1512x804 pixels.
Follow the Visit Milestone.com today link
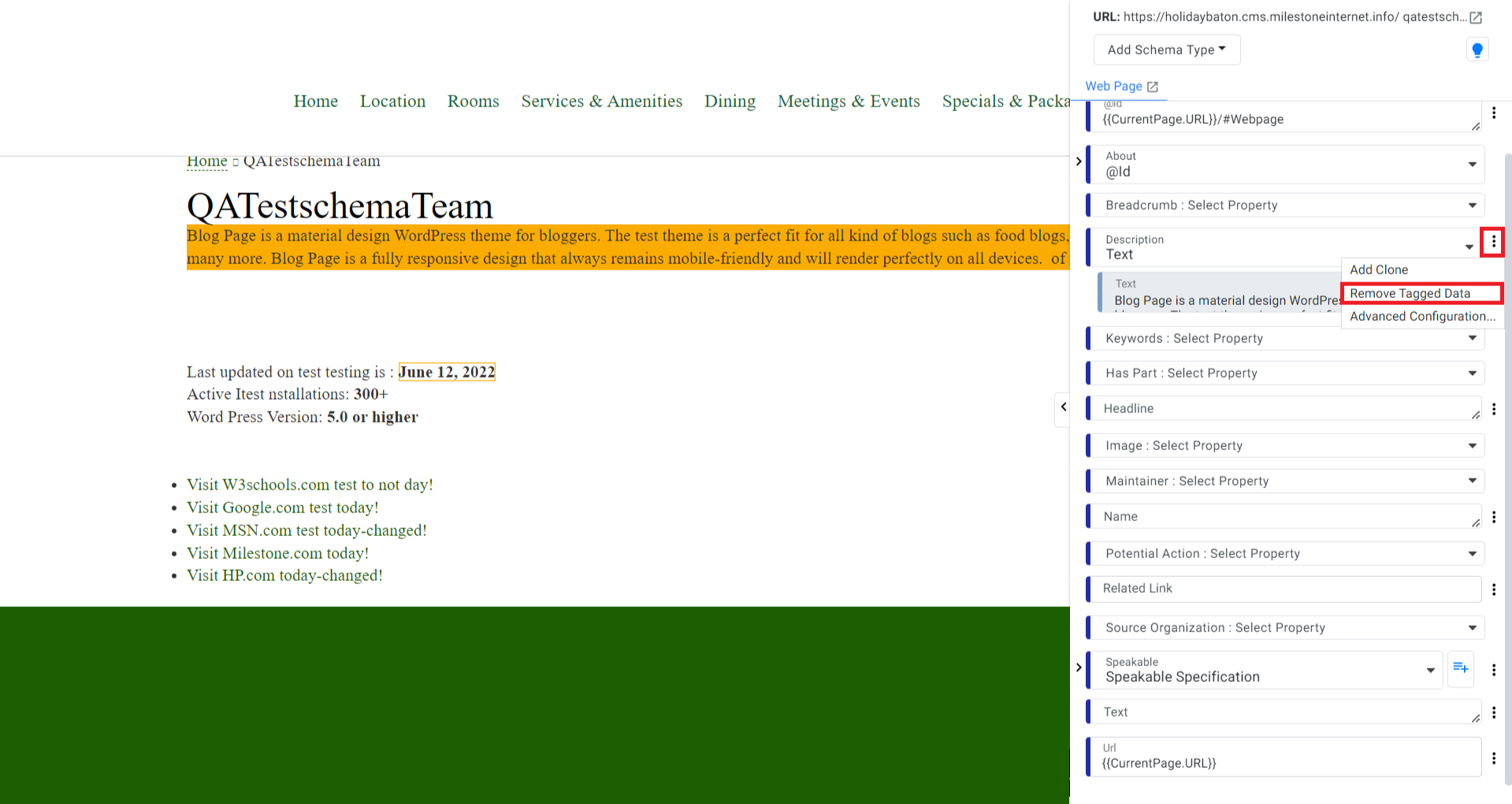[x=277, y=553]
